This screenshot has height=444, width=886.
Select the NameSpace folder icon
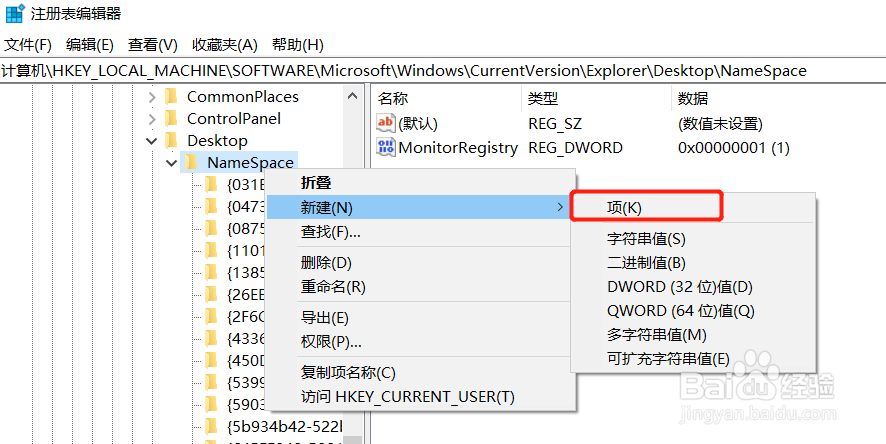[x=192, y=163]
